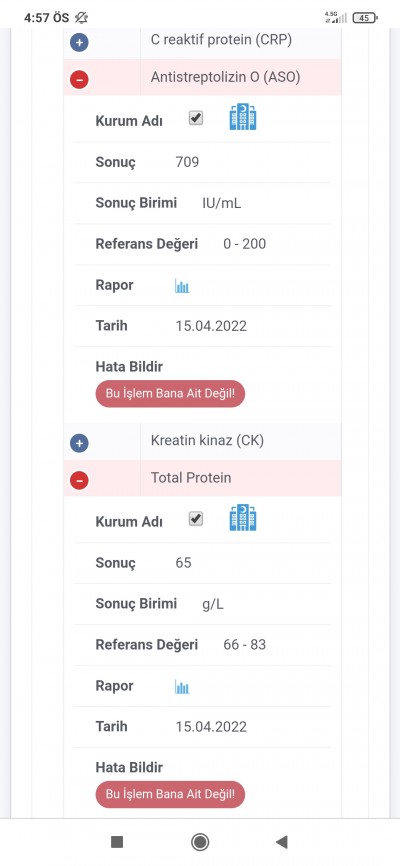Tap Android back triangle button
The width and height of the screenshot is (400, 866).
(282, 842)
